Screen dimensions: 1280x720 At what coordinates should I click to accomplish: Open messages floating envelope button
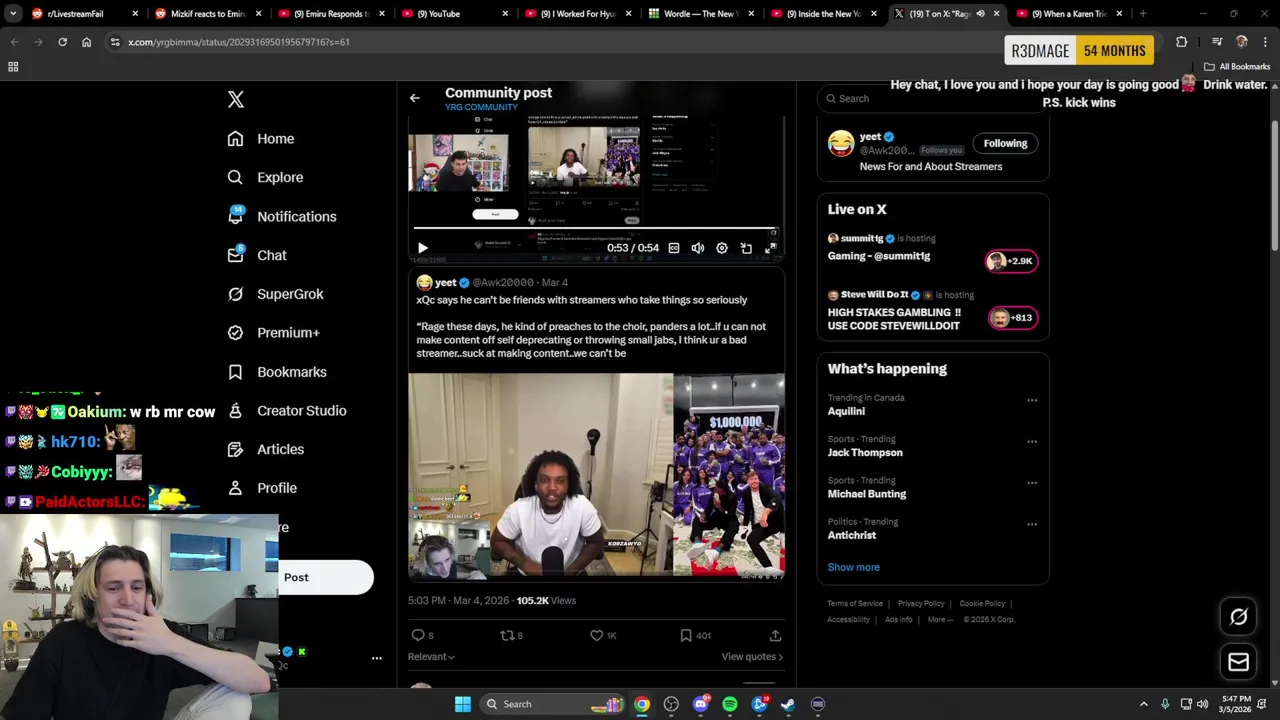tap(1238, 662)
